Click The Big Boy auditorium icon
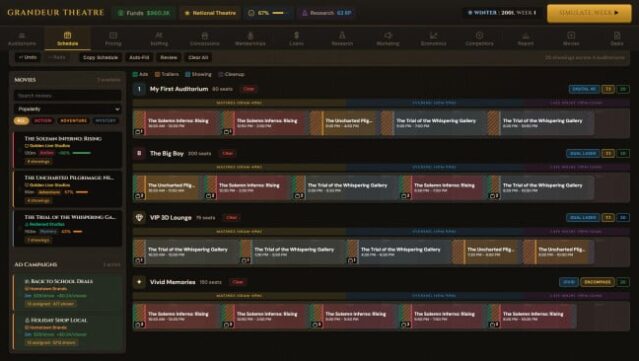This screenshot has width=639, height=361. tap(139, 153)
